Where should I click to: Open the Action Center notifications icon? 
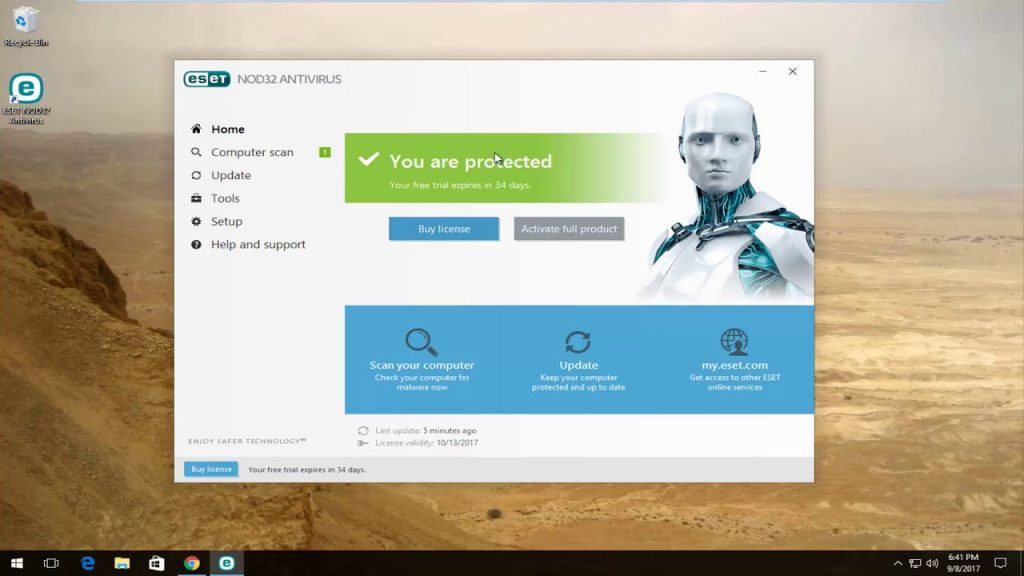coord(1000,563)
